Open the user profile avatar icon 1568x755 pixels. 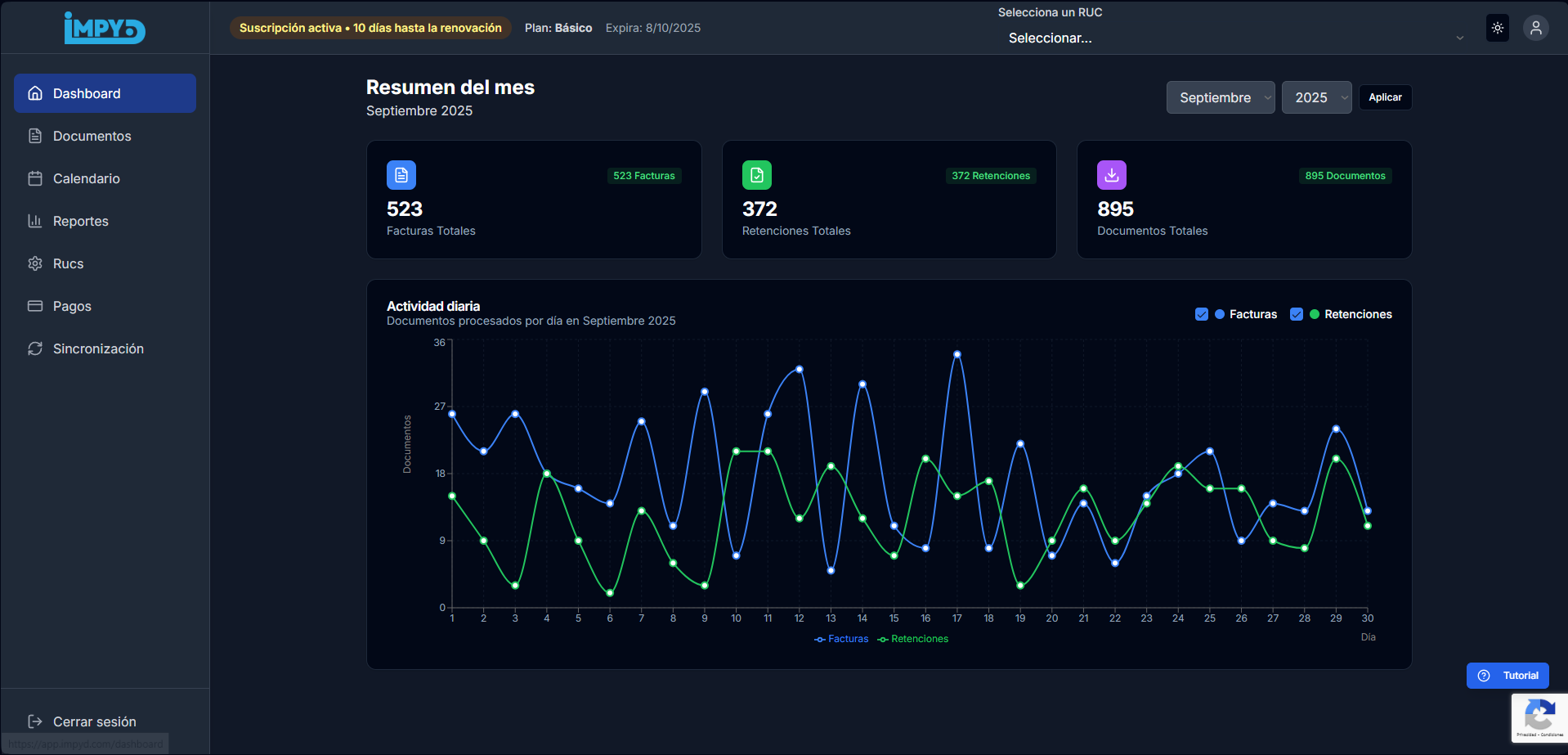point(1535,28)
